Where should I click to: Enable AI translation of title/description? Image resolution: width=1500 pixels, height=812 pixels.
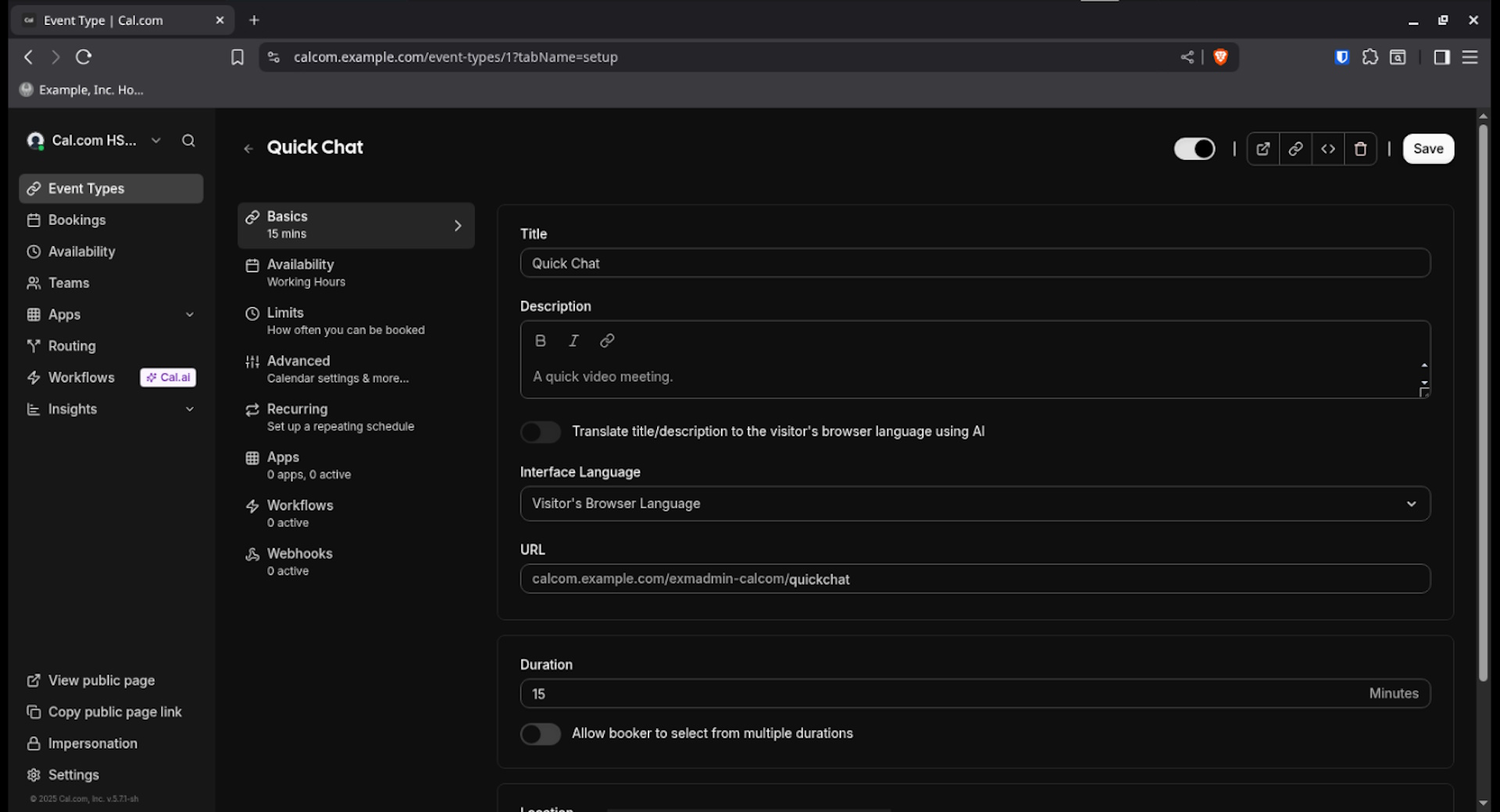541,432
